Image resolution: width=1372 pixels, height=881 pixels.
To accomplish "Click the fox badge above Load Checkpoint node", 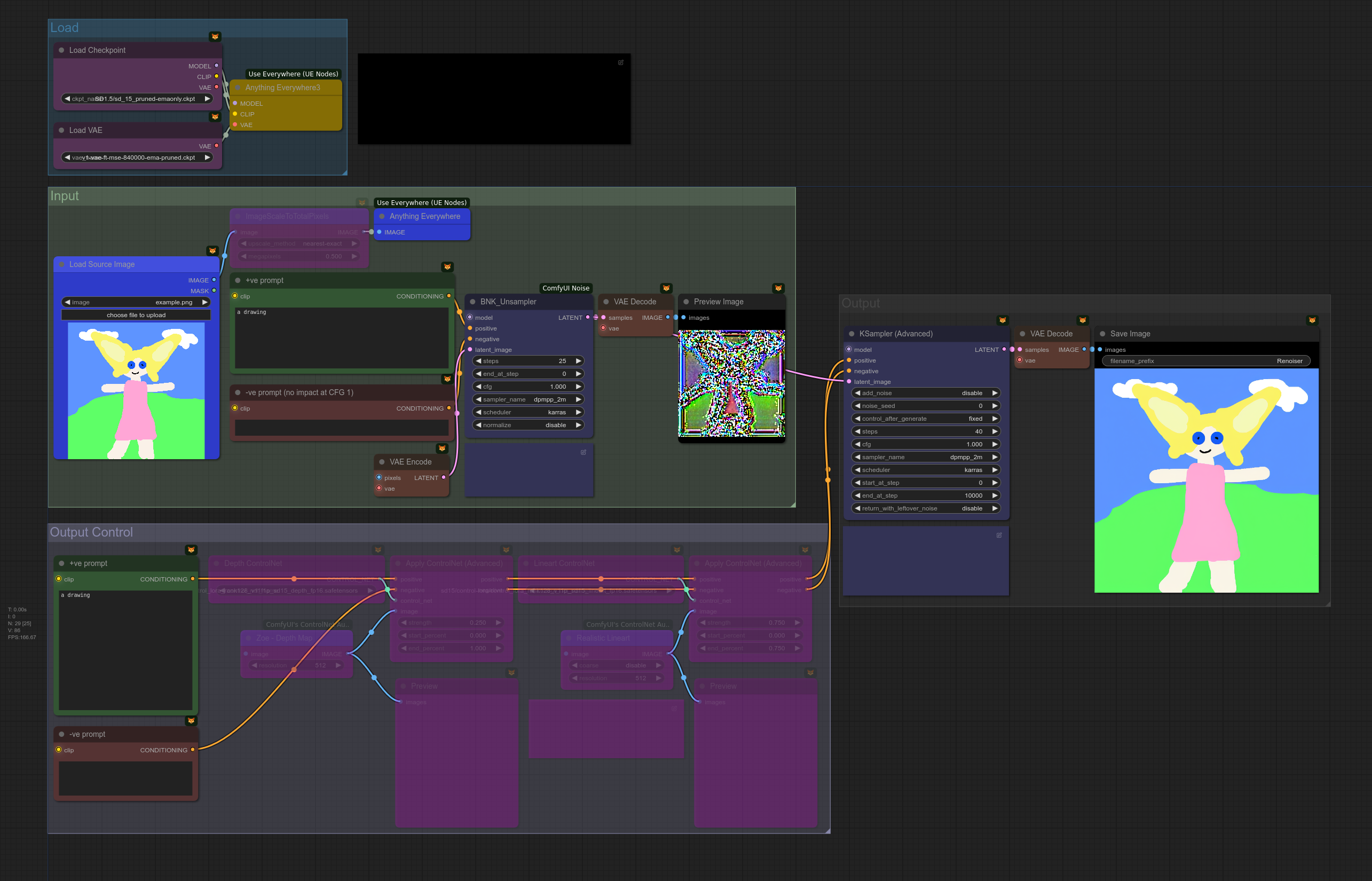I will click(x=215, y=37).
